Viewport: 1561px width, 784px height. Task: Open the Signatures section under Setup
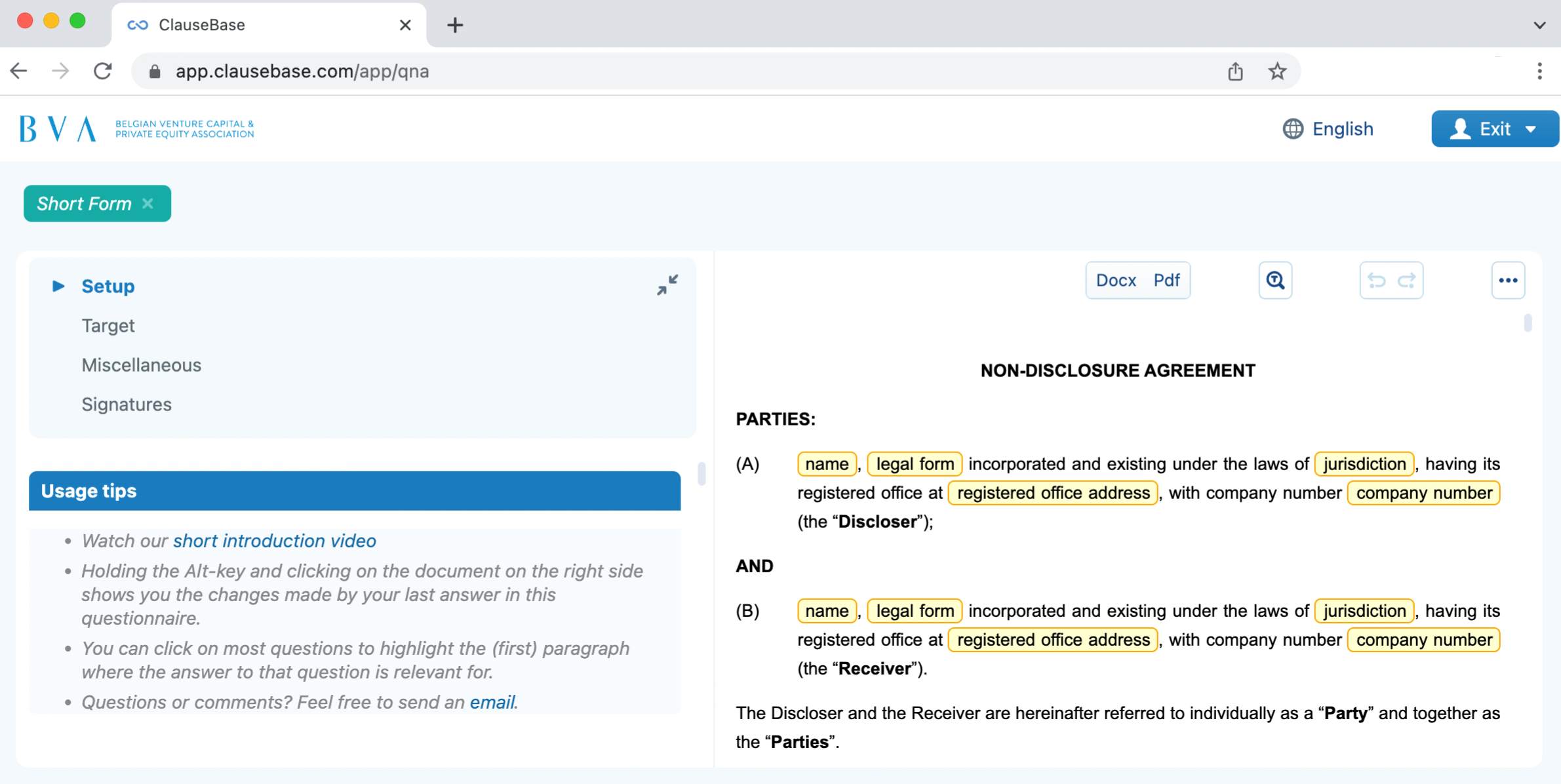pos(127,404)
